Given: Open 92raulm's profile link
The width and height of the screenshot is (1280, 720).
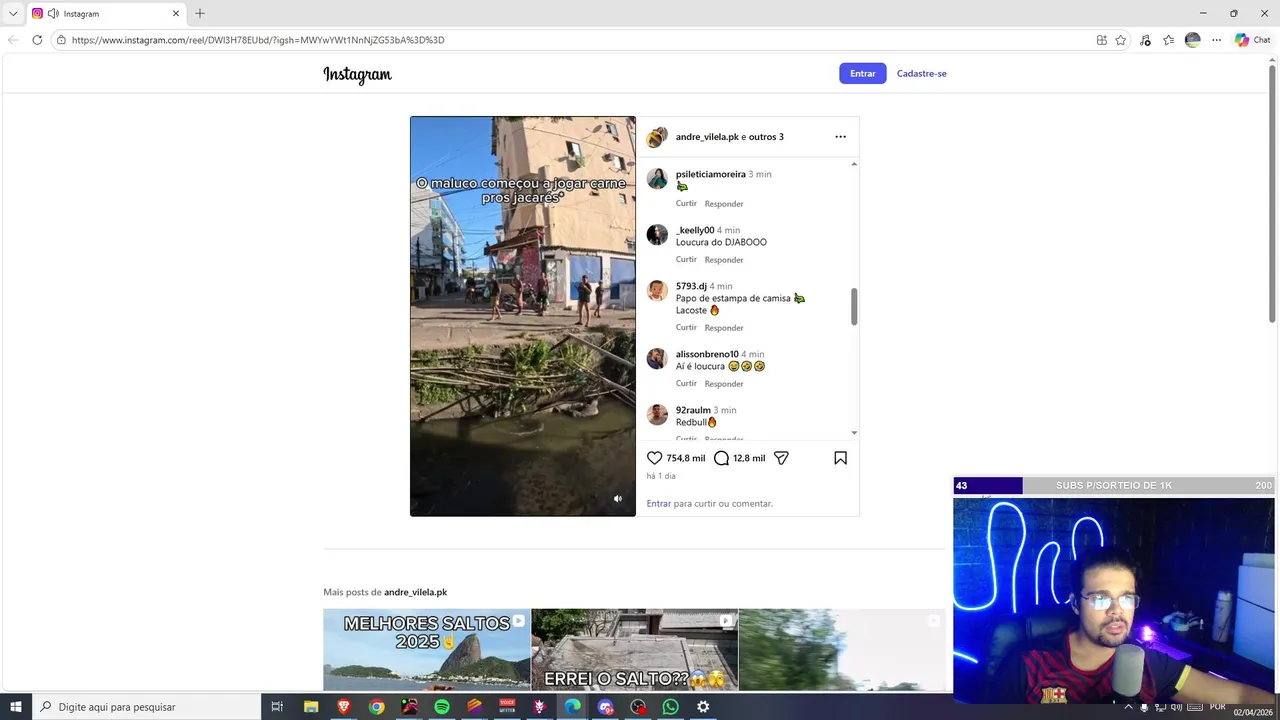Looking at the screenshot, I should pos(693,410).
